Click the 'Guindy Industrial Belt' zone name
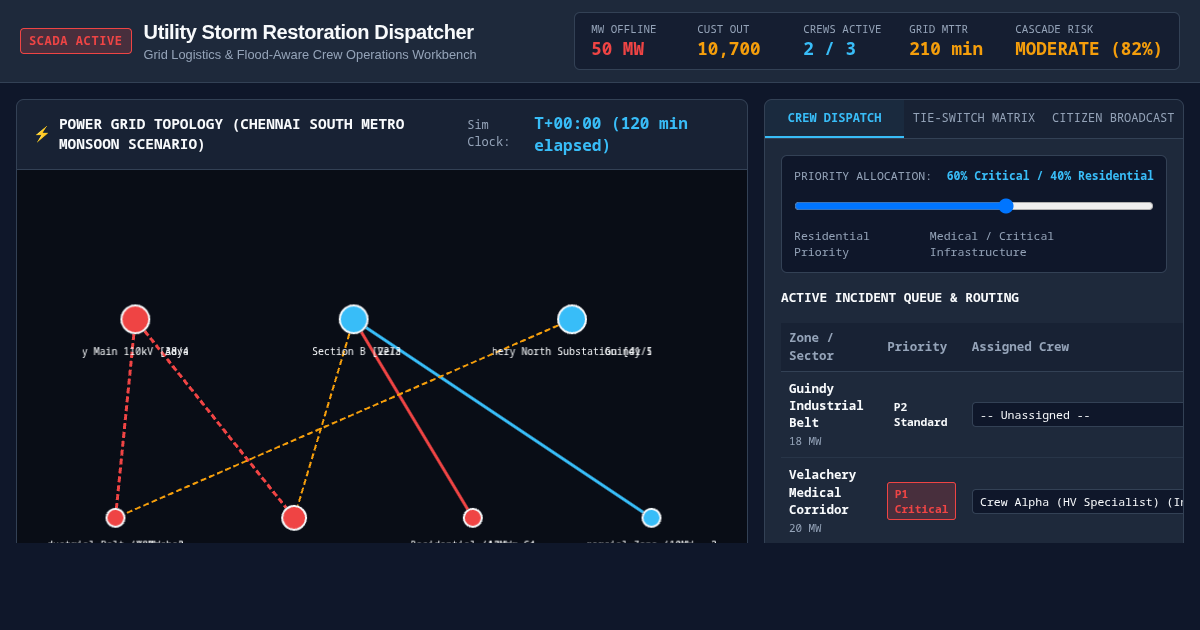The image size is (1200, 630). [826, 405]
